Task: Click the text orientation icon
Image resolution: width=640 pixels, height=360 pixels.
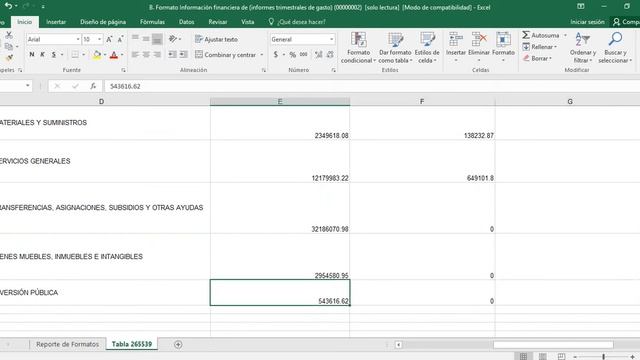Action: coord(173,39)
